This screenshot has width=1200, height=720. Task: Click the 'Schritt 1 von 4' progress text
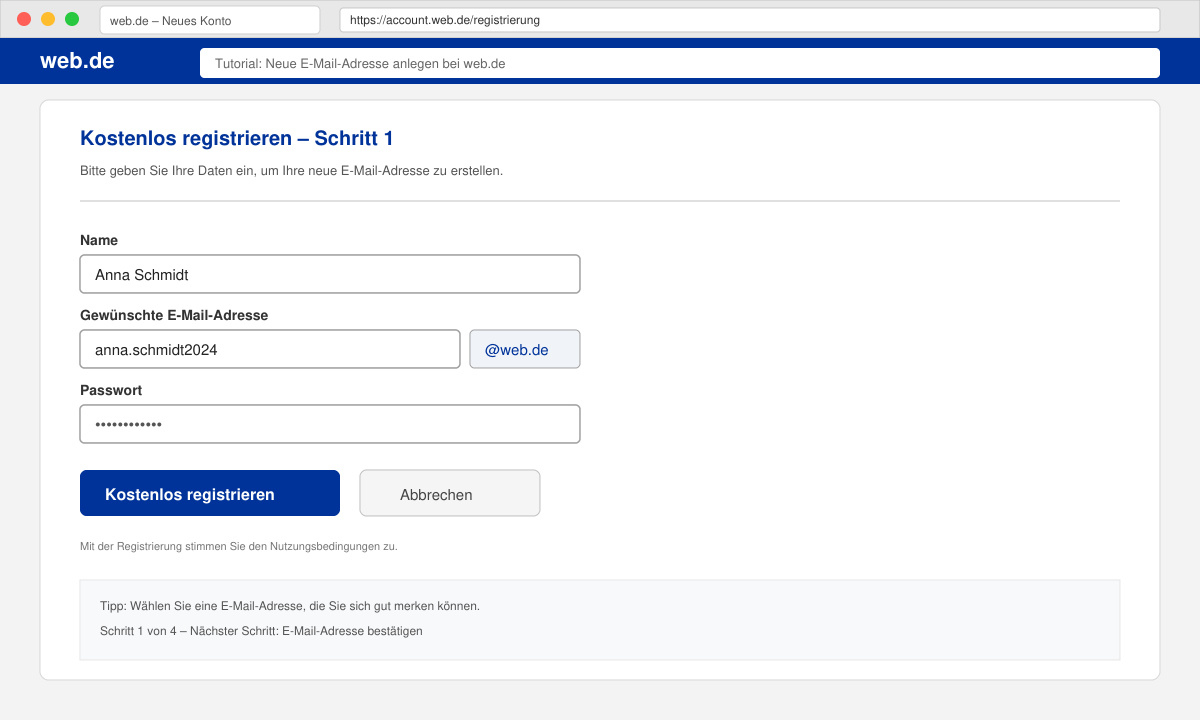pos(261,631)
